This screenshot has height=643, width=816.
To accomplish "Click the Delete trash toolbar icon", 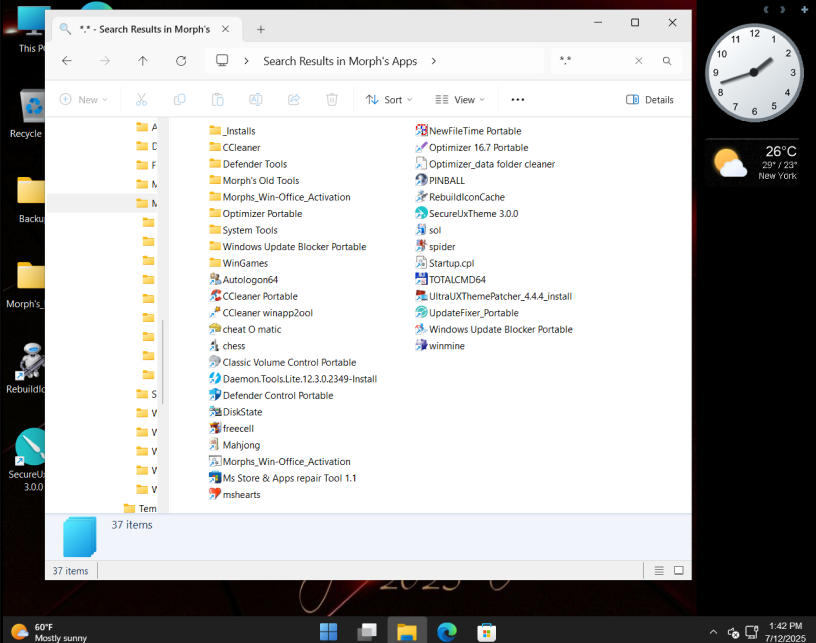I will (x=332, y=99).
